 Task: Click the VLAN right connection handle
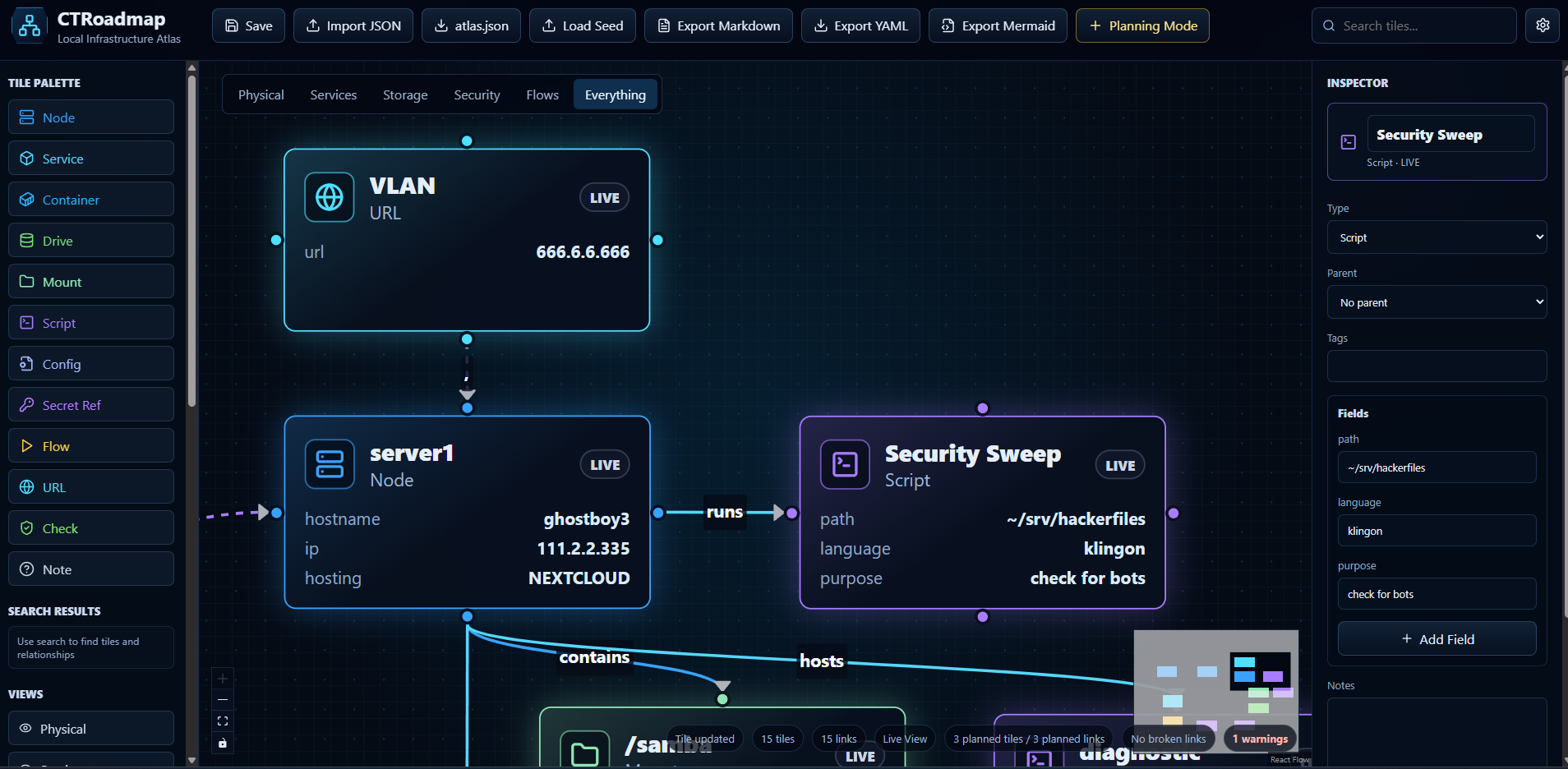pyautogui.click(x=657, y=240)
